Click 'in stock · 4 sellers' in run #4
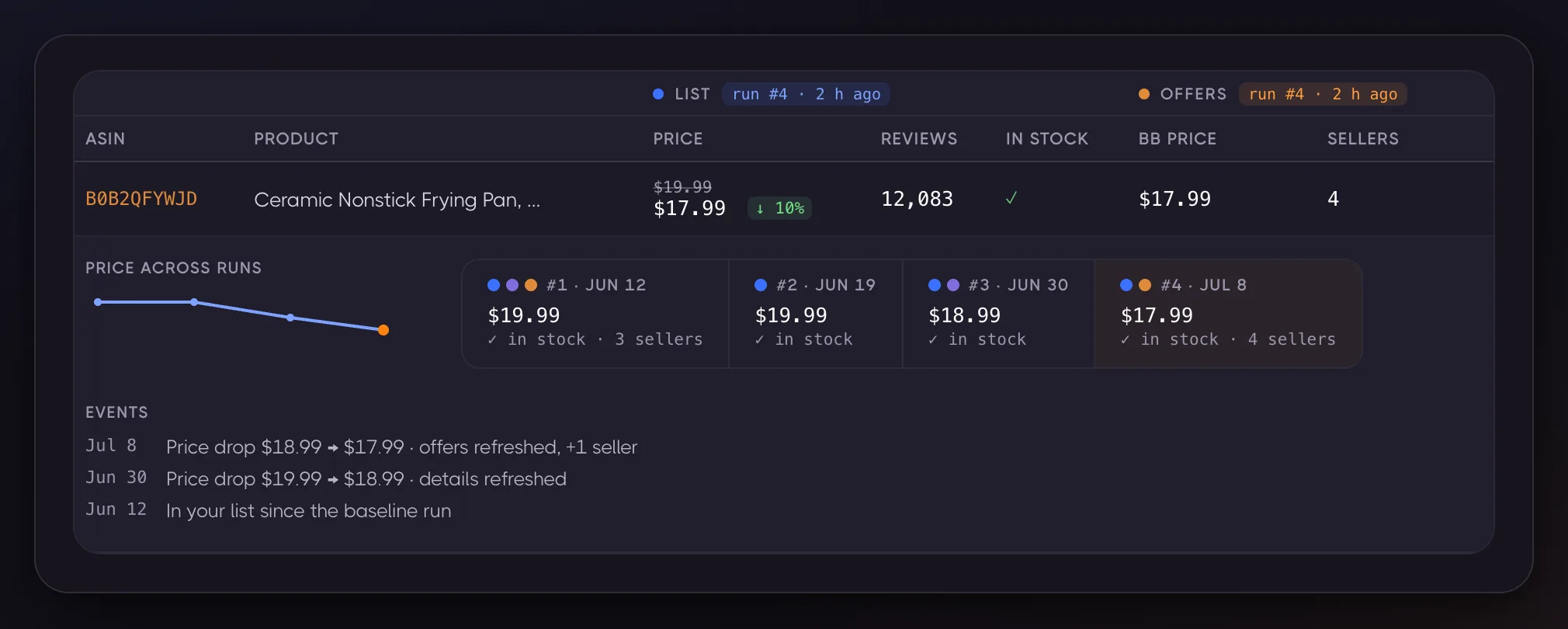The height and width of the screenshot is (629, 1568). pyautogui.click(x=1228, y=339)
